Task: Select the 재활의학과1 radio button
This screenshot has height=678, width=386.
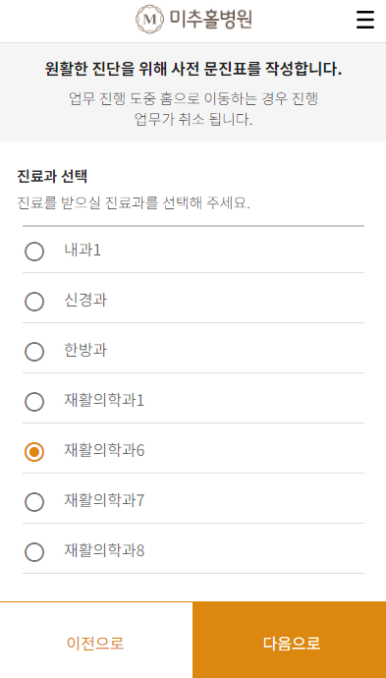Action: (x=34, y=402)
